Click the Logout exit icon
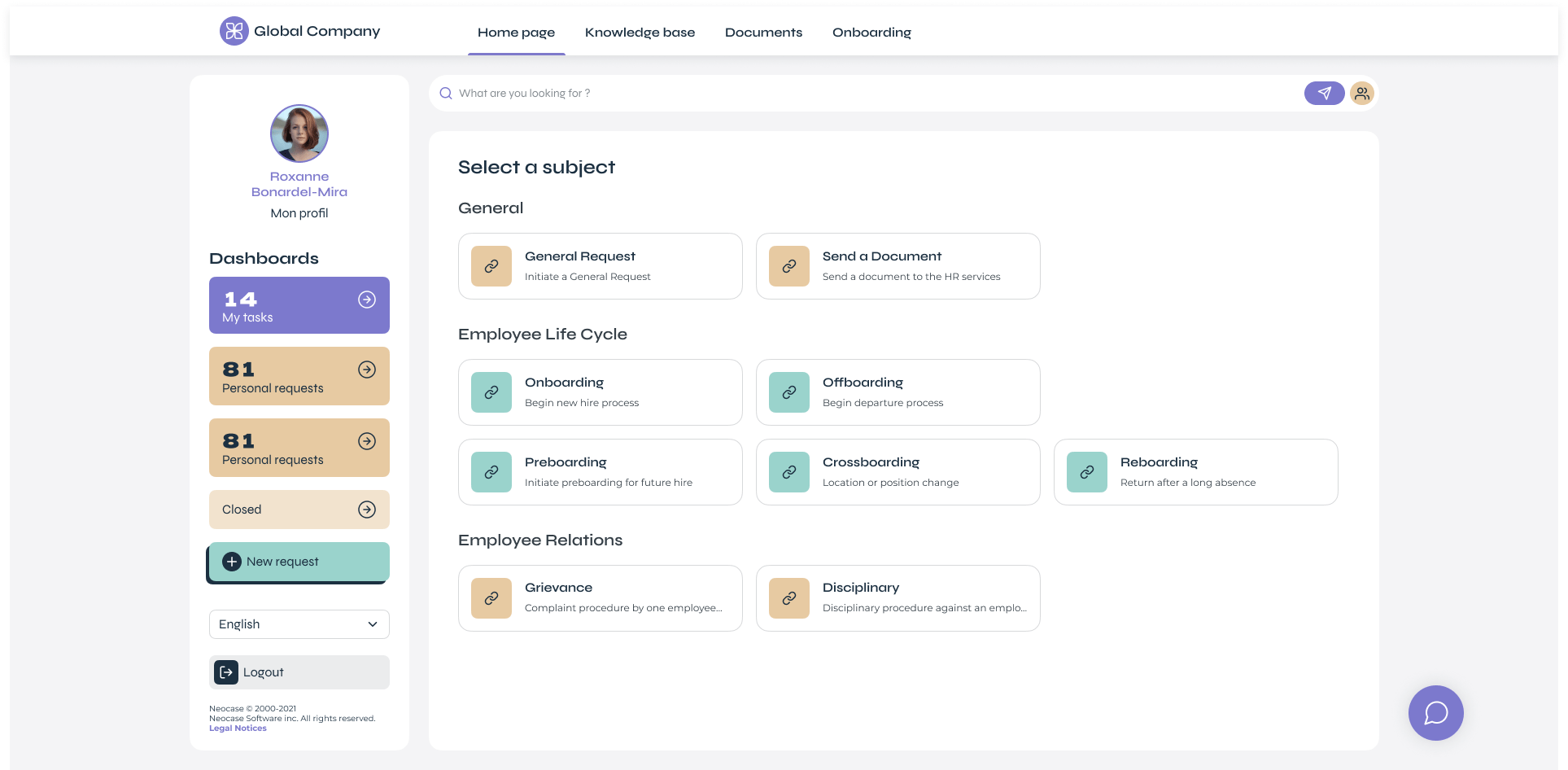The height and width of the screenshot is (770, 1568). (225, 672)
